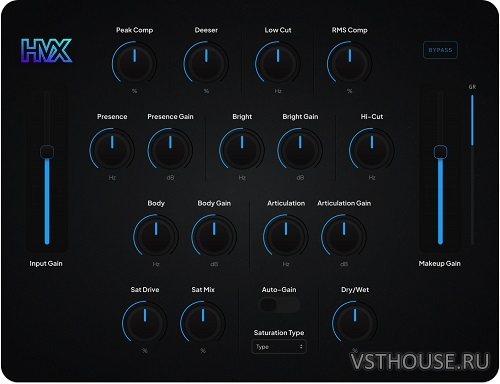Click the Hi-Cut knob
Screen dimensions: 500x384
(x=372, y=149)
